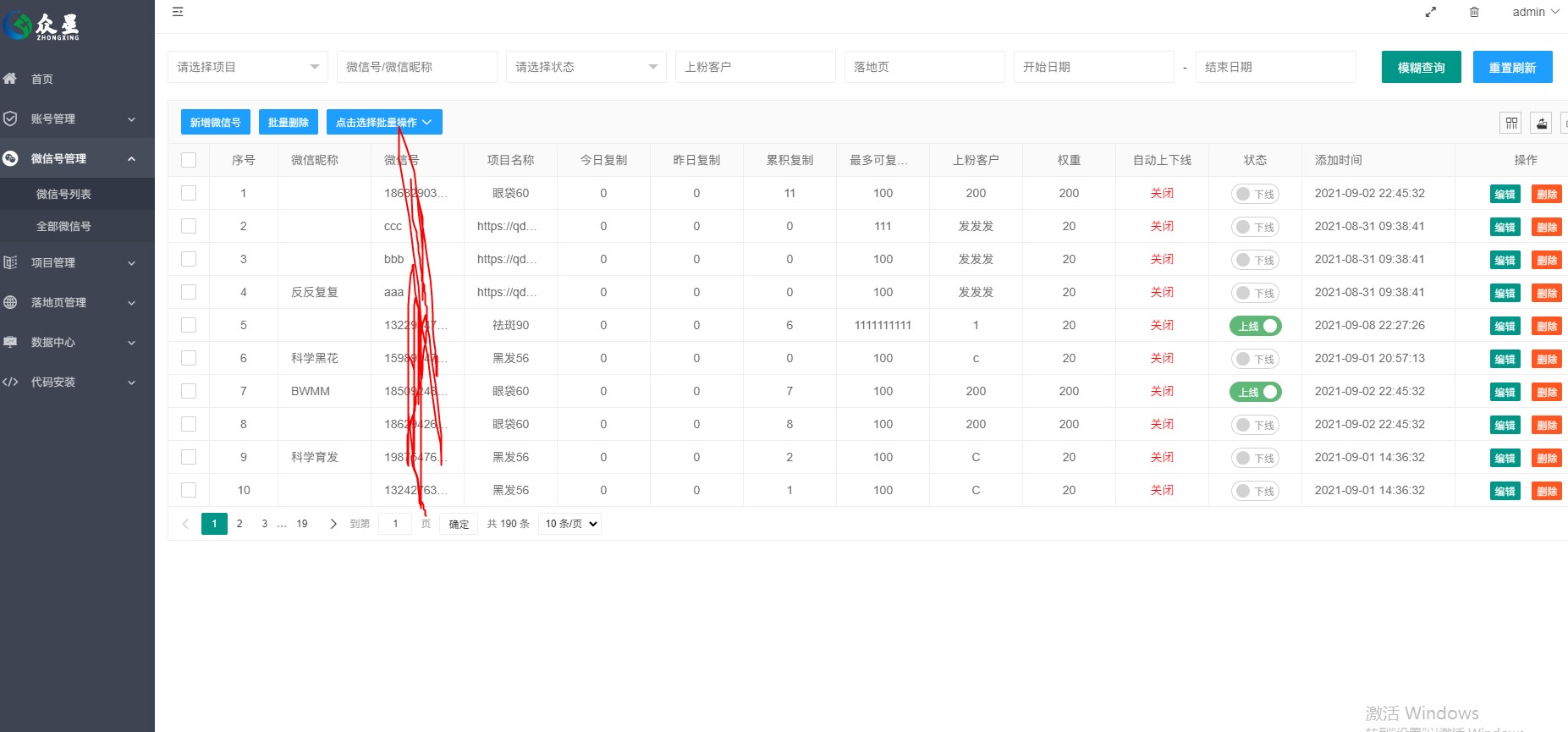1568x732 pixels.
Task: Go to previous page arrow
Action: tap(185, 524)
